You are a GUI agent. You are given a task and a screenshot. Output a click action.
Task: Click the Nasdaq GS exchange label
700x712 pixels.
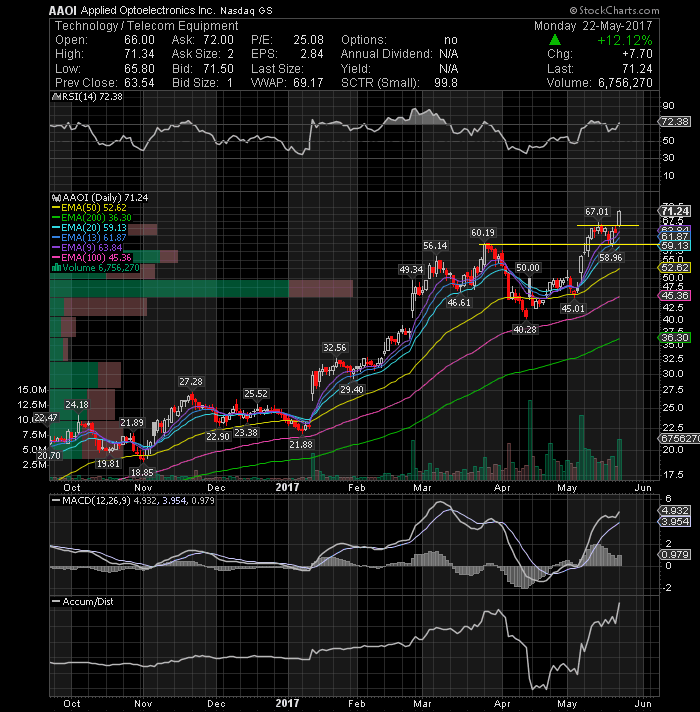246,10
